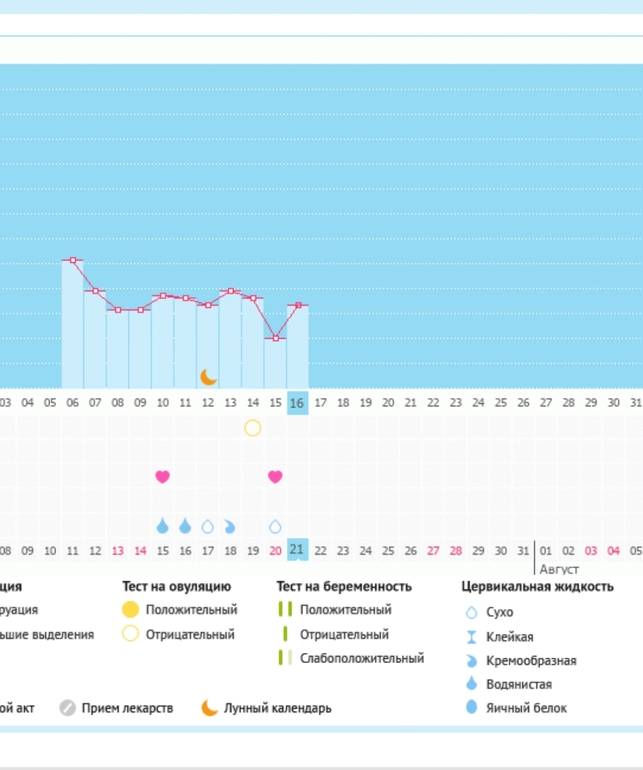This screenshot has height=770, width=643.
Task: Select the pink heart on cycle day 10
Action: 163,476
